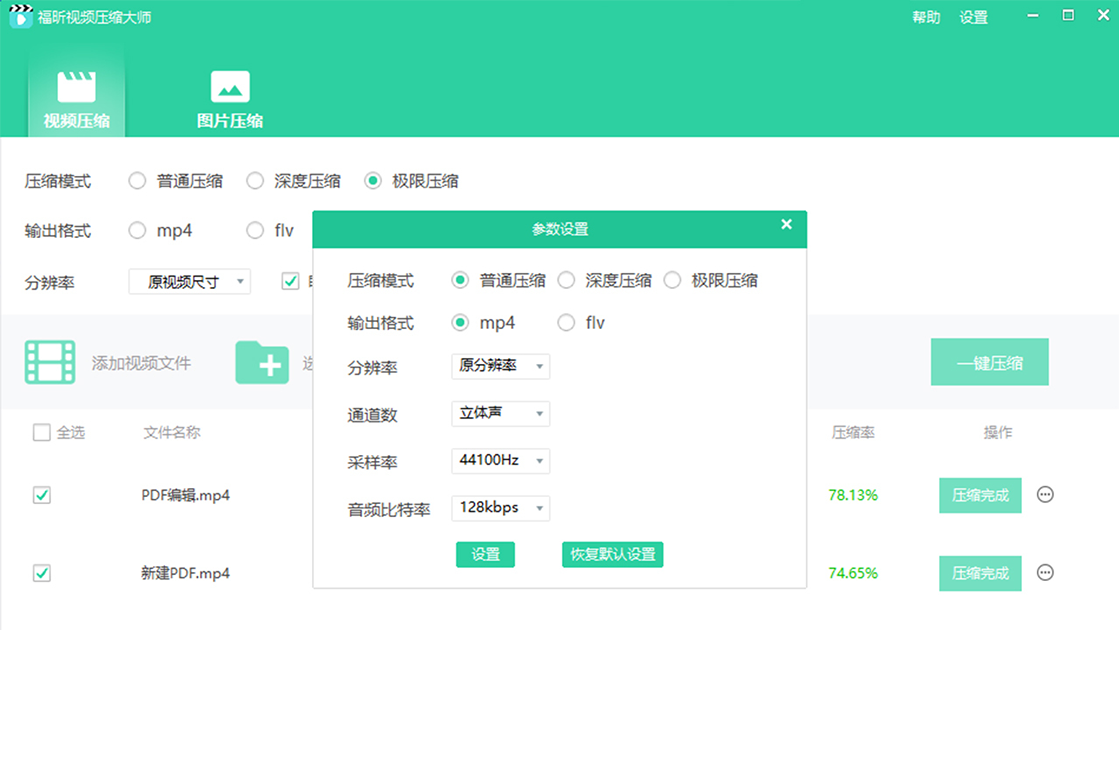Click the 设置 button inside the dialog

coord(485,554)
